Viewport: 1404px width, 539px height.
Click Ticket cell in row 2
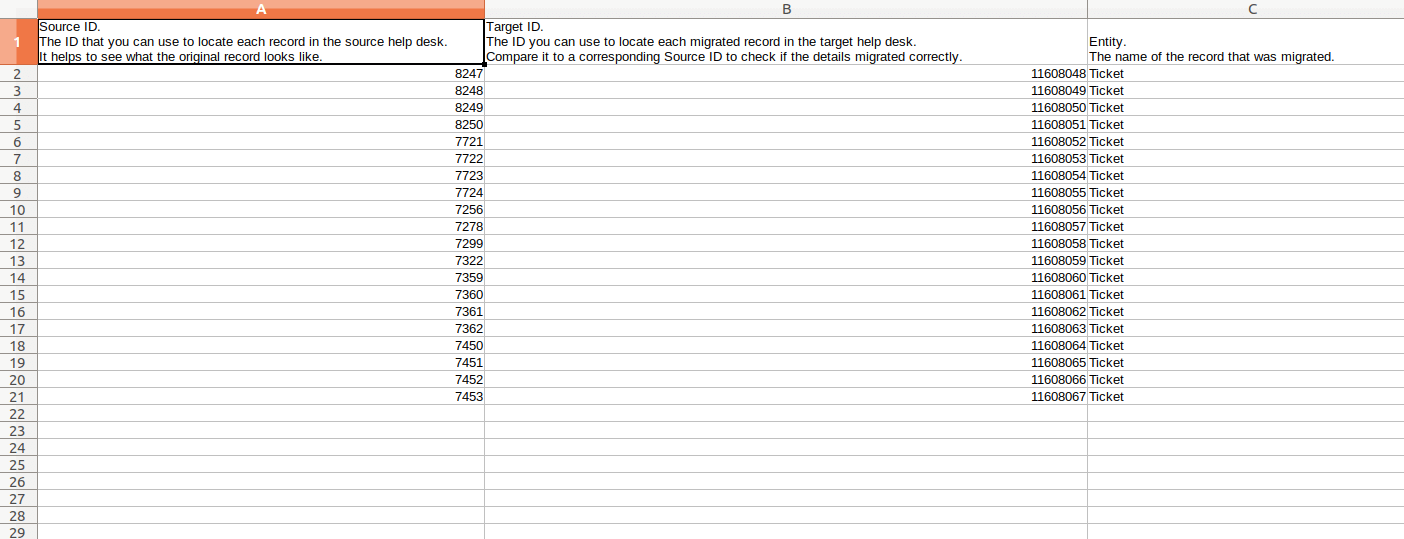1246,74
